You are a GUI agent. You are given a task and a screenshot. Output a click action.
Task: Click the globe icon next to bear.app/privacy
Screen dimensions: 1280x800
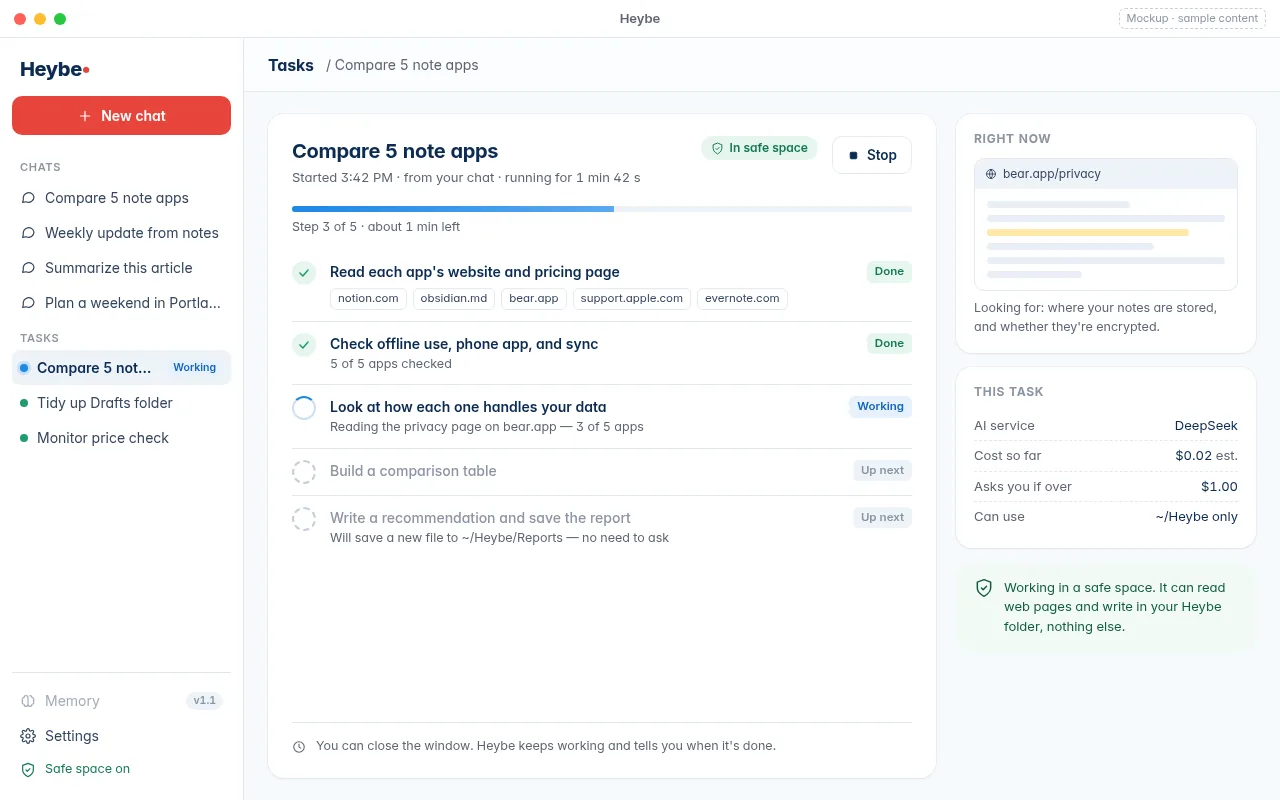click(991, 174)
